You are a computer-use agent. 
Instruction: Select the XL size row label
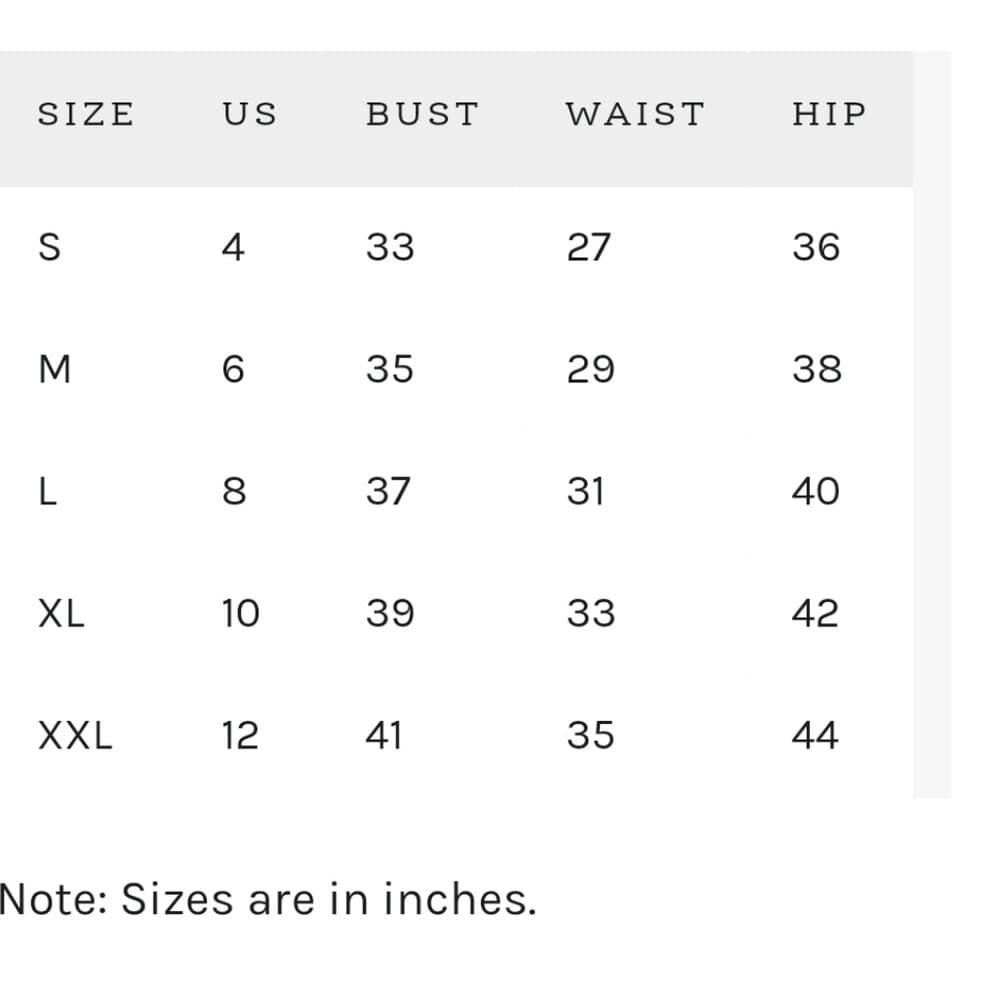(x=61, y=614)
